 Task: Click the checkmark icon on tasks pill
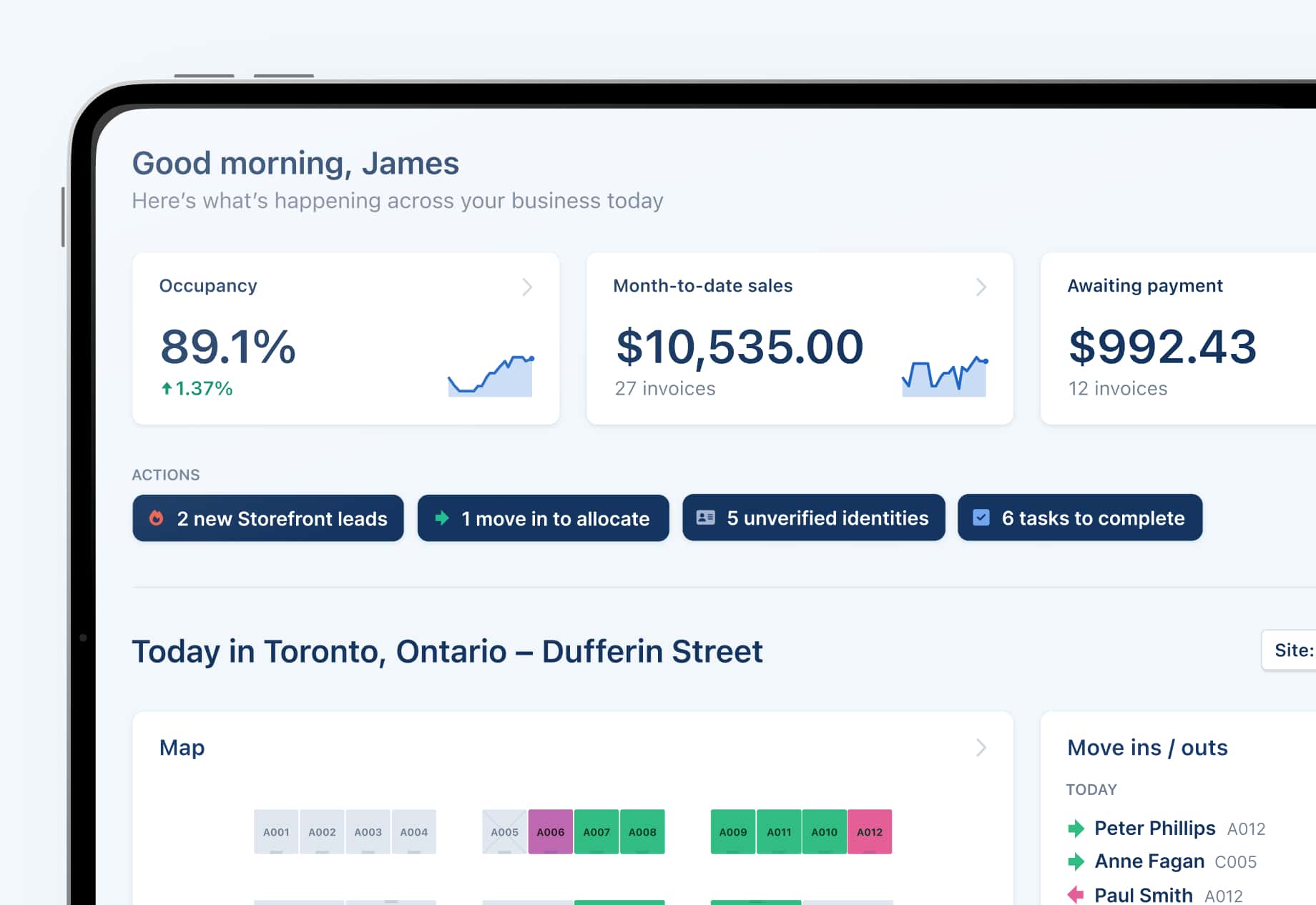click(x=981, y=518)
